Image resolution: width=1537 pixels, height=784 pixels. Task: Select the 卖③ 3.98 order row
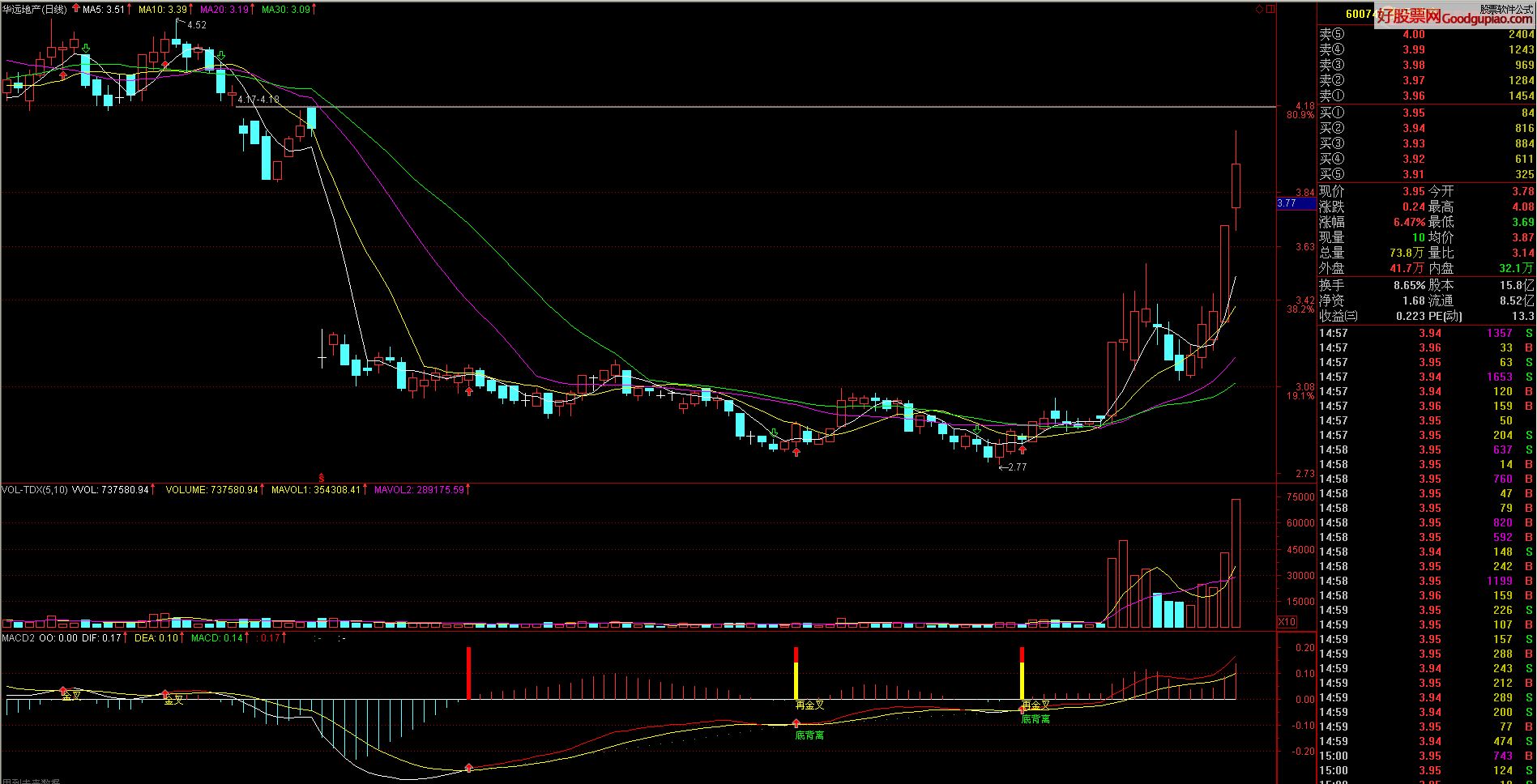point(1426,65)
